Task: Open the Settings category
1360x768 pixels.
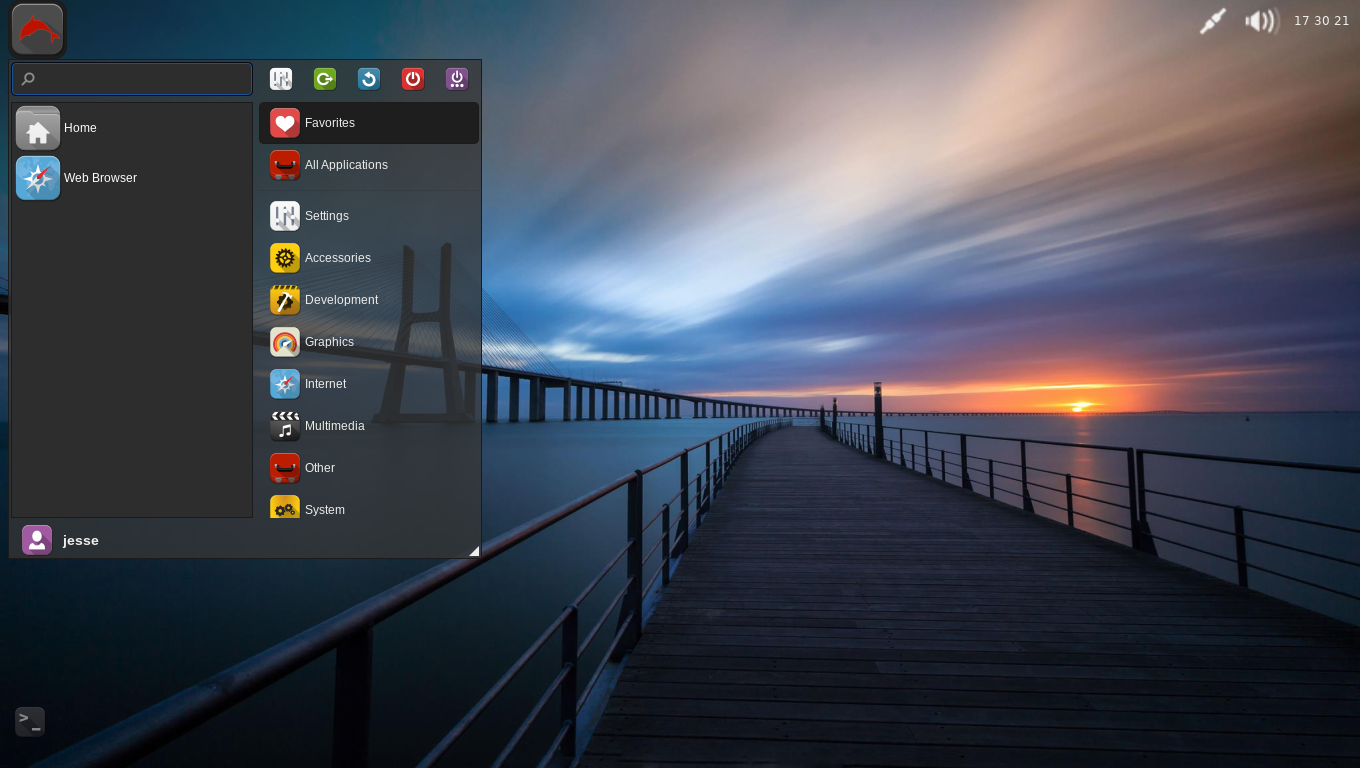Action: coord(369,216)
